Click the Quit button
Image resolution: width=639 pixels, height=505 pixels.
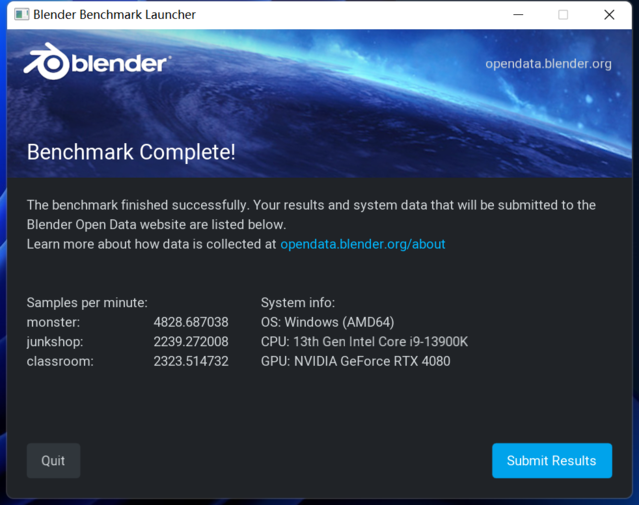tap(53, 461)
